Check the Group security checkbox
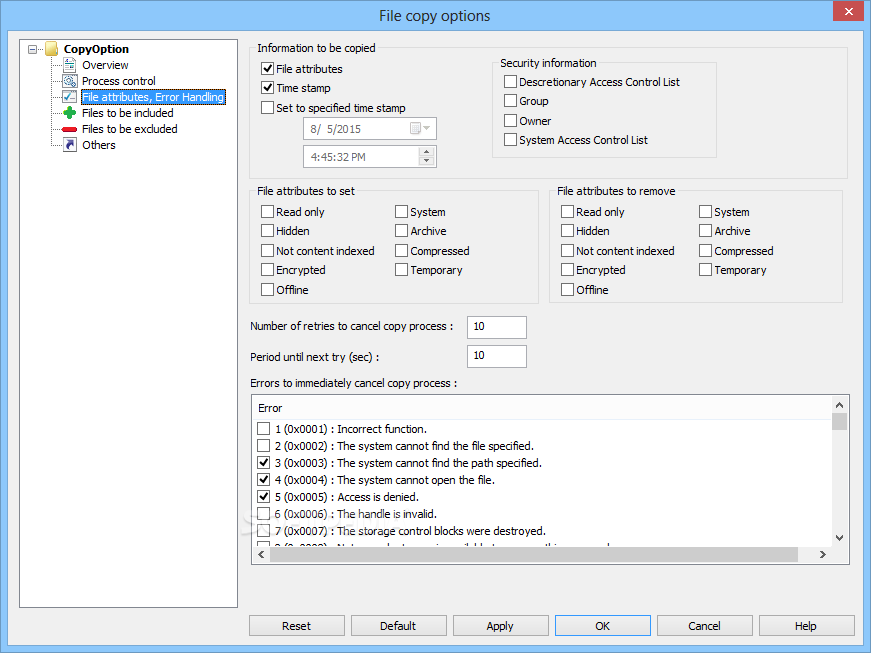Screen dimensions: 871x653 coord(510,101)
